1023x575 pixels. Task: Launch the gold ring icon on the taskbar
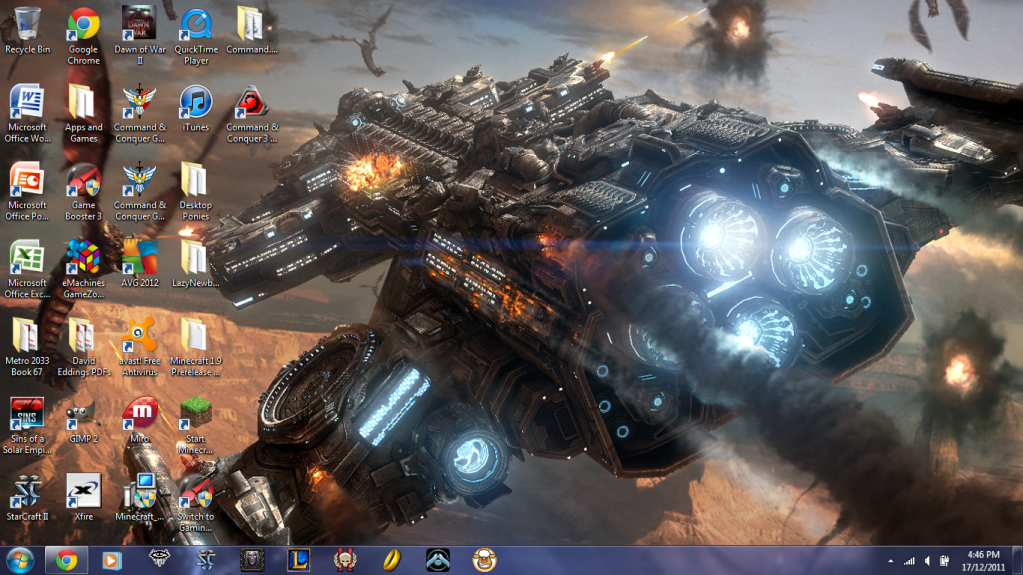point(391,560)
